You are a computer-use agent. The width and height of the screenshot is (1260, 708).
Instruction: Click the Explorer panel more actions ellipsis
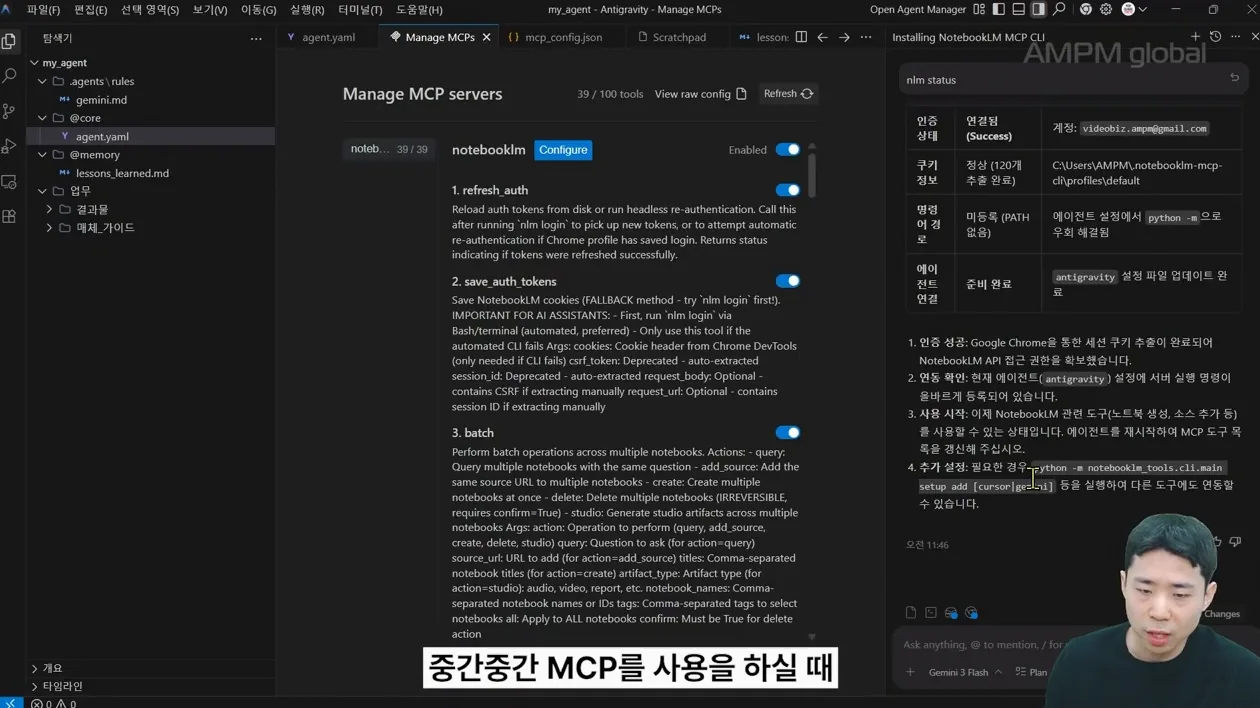point(256,38)
